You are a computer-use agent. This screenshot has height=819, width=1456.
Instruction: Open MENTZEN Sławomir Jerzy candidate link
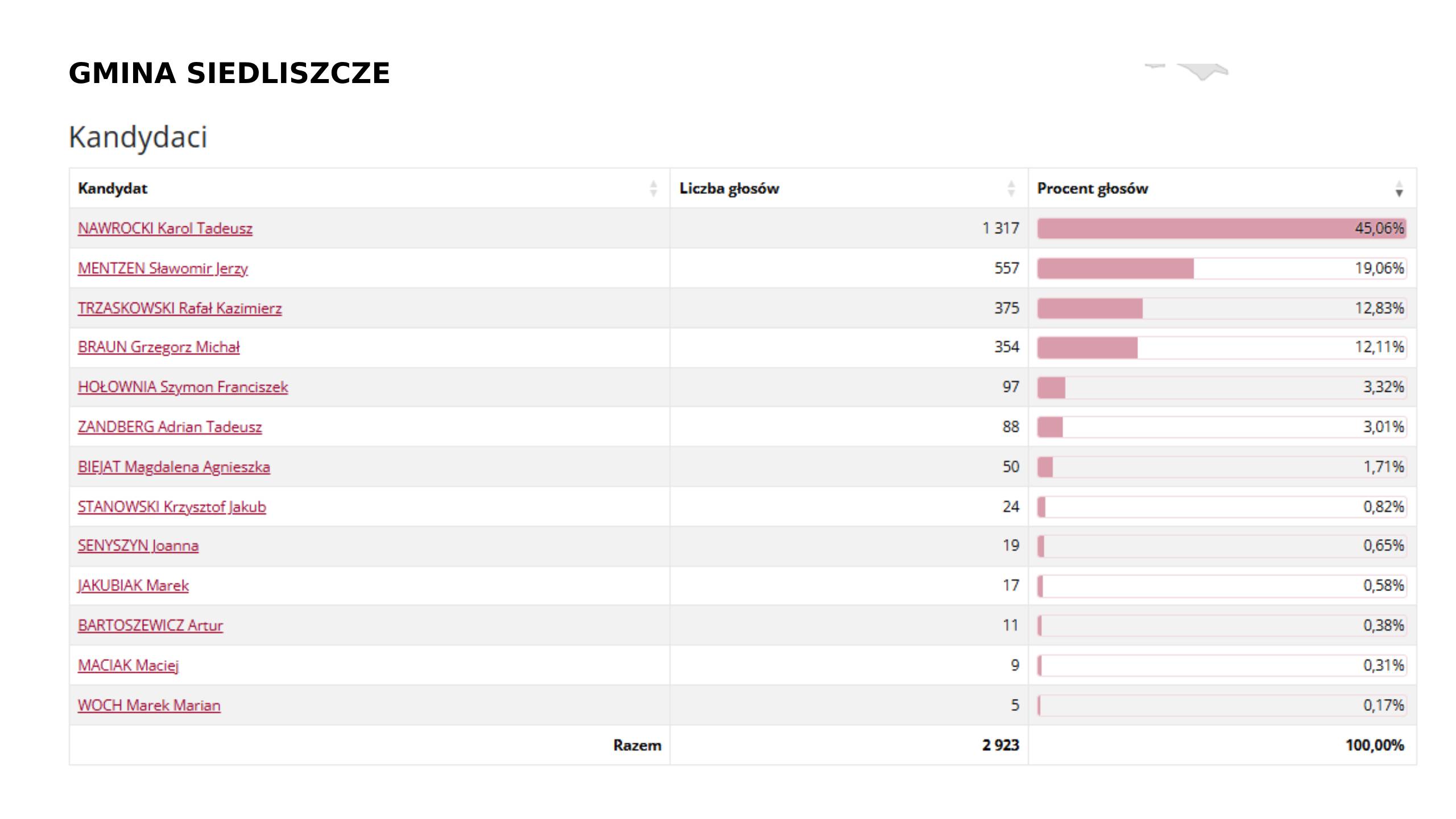click(163, 268)
